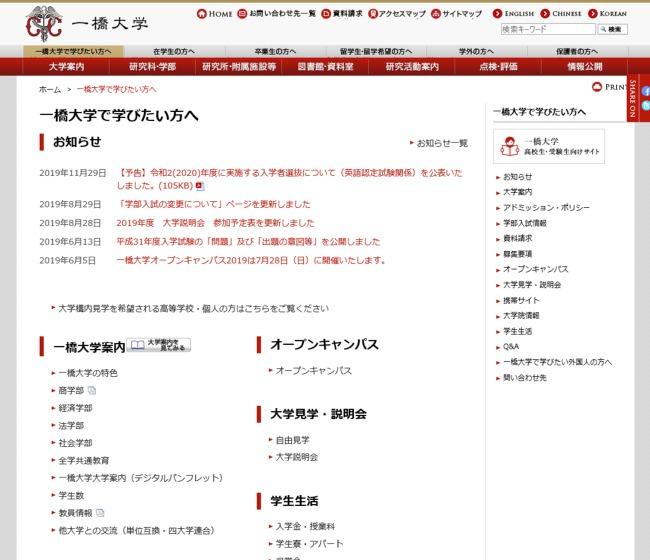The height and width of the screenshot is (560, 650).
Task: Switch to the ENGLISH site
Action: click(513, 14)
